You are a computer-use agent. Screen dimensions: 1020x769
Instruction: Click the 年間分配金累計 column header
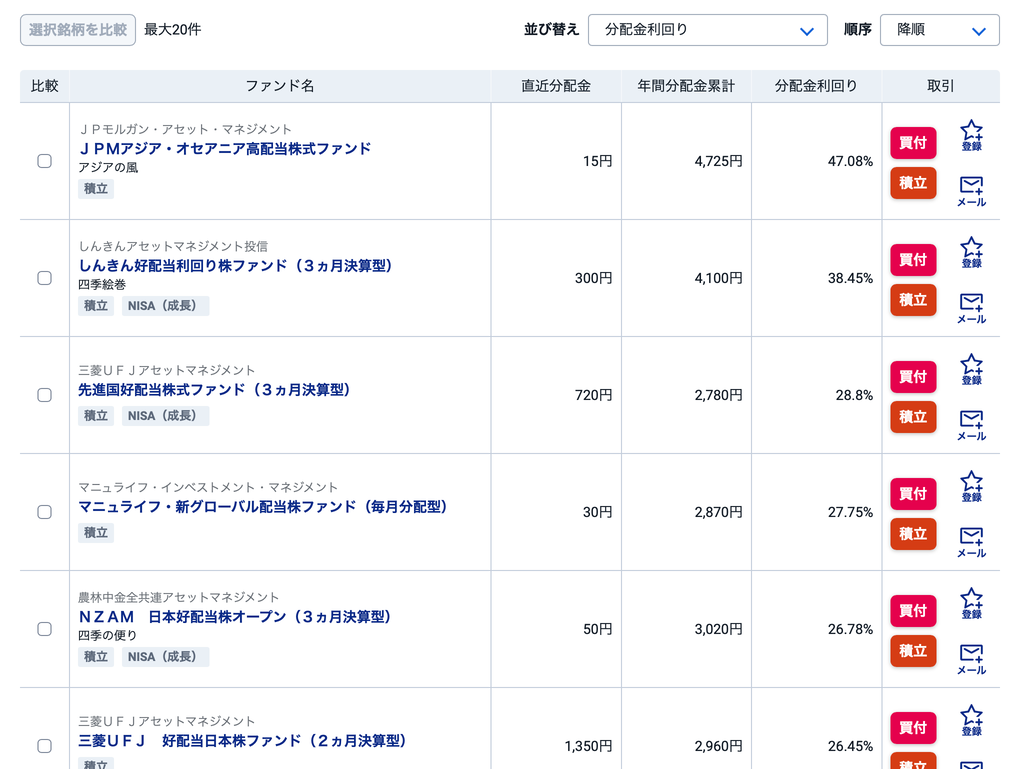[686, 86]
